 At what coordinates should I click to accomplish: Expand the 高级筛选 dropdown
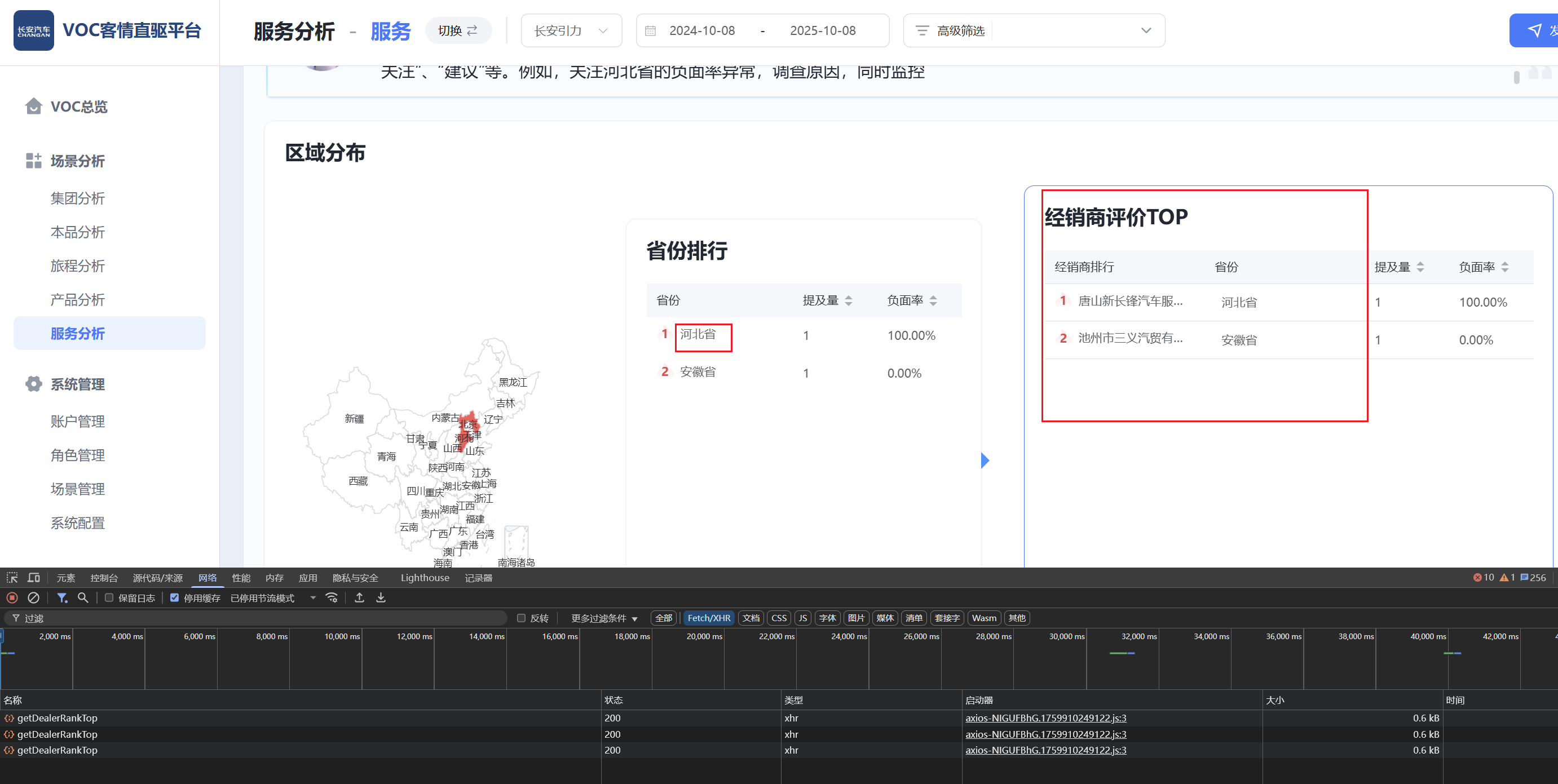[x=1034, y=31]
